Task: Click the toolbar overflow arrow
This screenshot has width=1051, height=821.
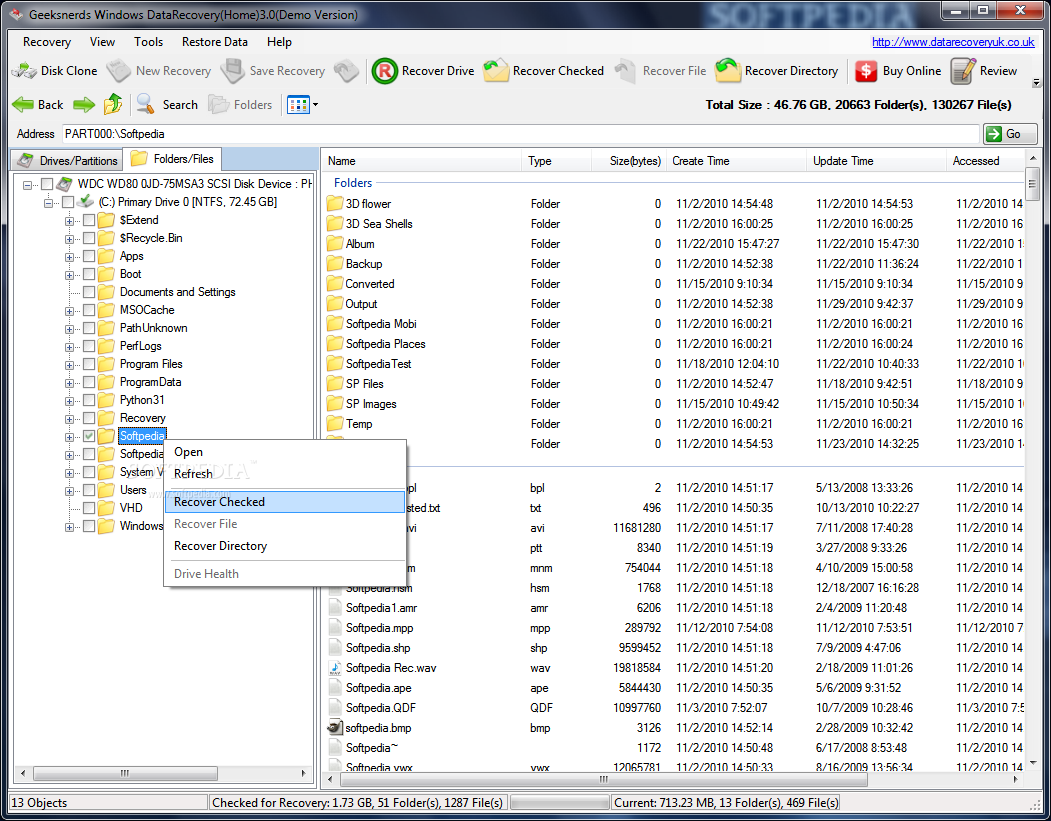Action: 1037,83
